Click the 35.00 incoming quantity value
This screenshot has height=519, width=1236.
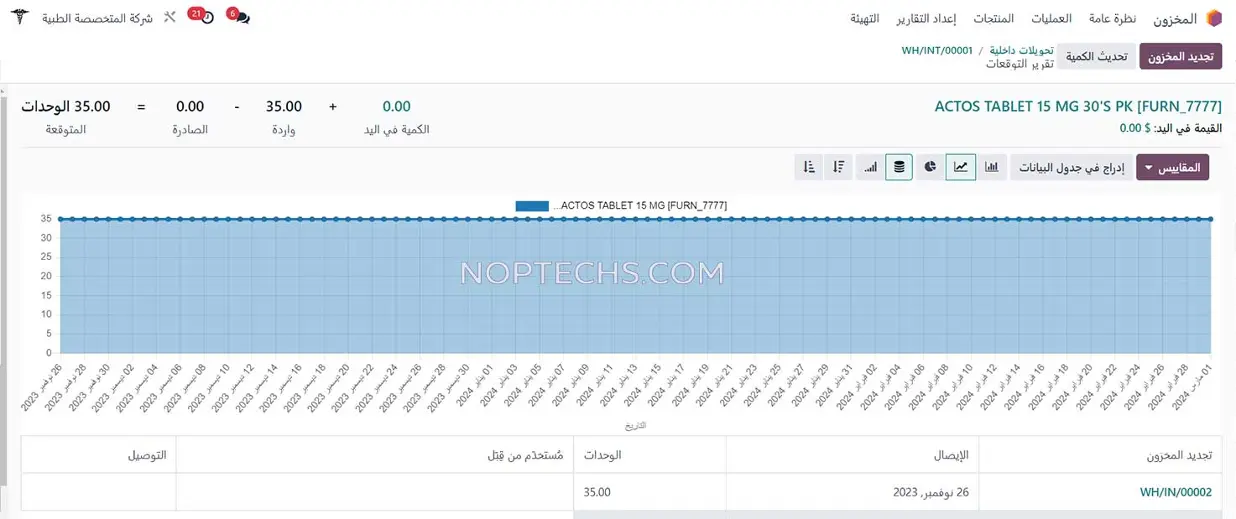[283, 106]
